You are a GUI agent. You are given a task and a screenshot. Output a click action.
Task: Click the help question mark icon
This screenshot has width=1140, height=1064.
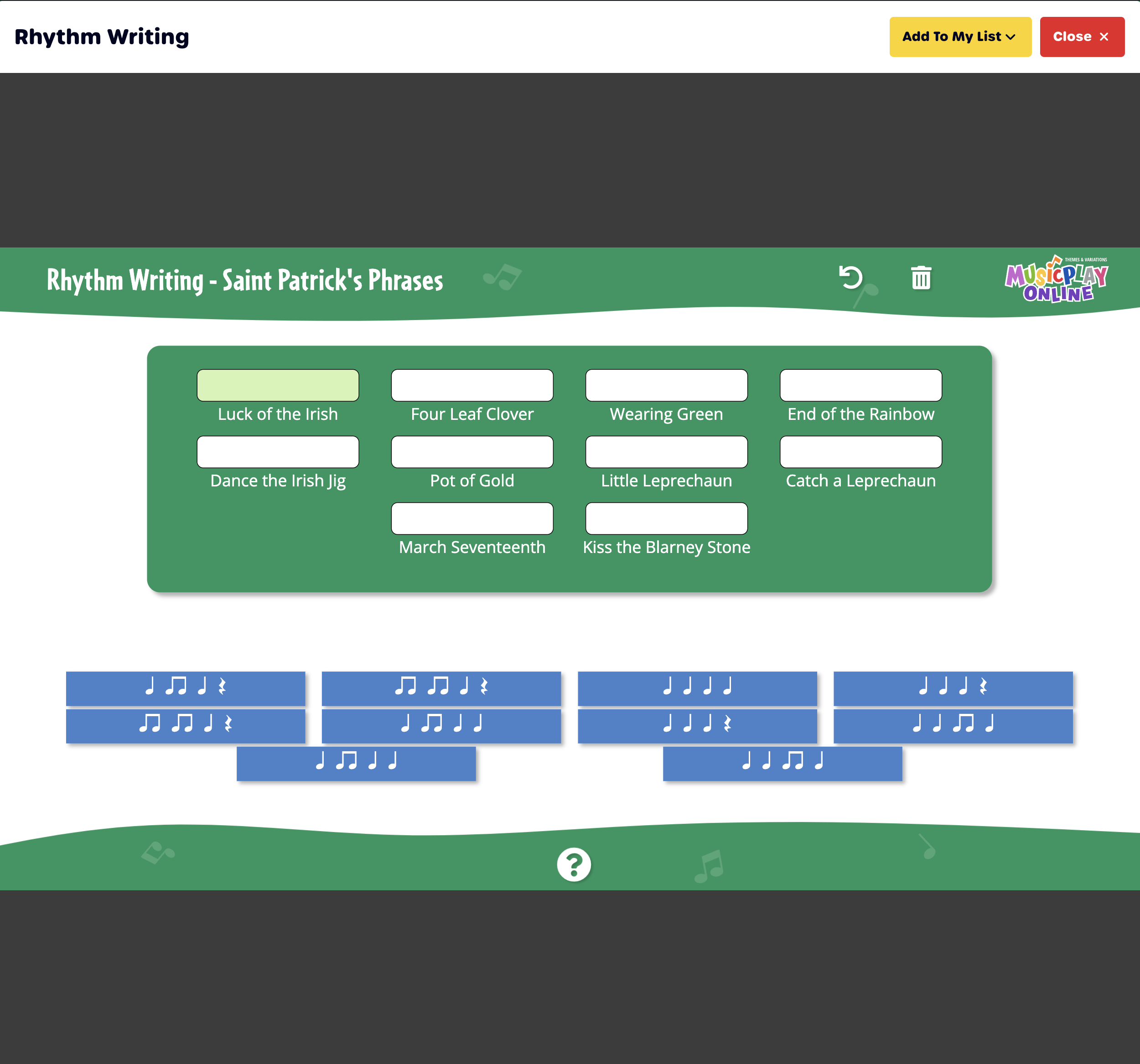point(574,862)
